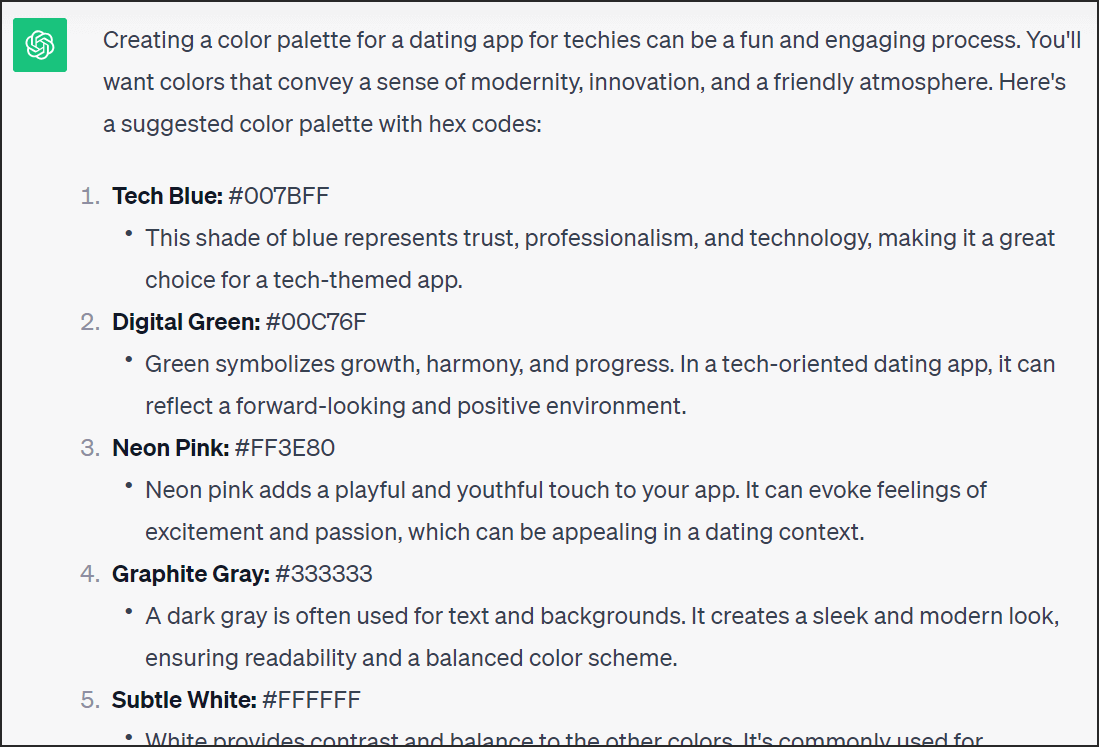
Task: Select the Subtle White heading
Action: click(184, 700)
